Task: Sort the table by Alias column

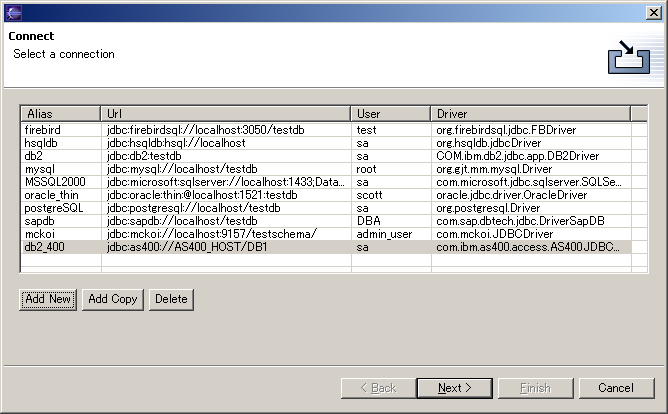Action: 60,114
